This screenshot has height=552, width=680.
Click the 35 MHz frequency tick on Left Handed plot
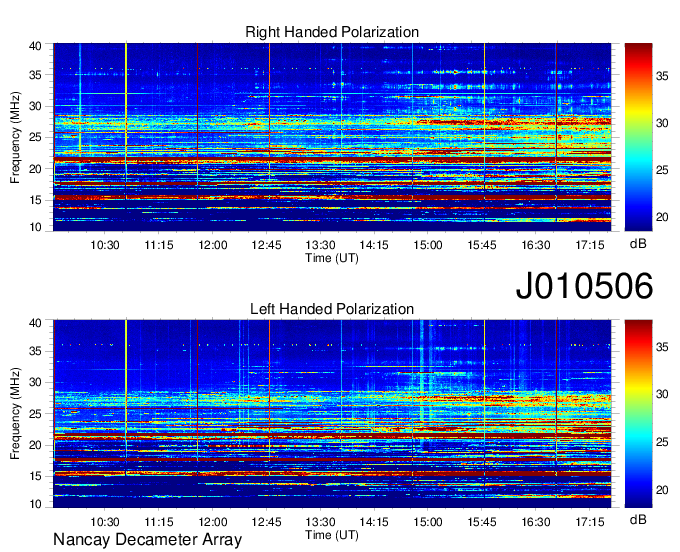coord(35,351)
